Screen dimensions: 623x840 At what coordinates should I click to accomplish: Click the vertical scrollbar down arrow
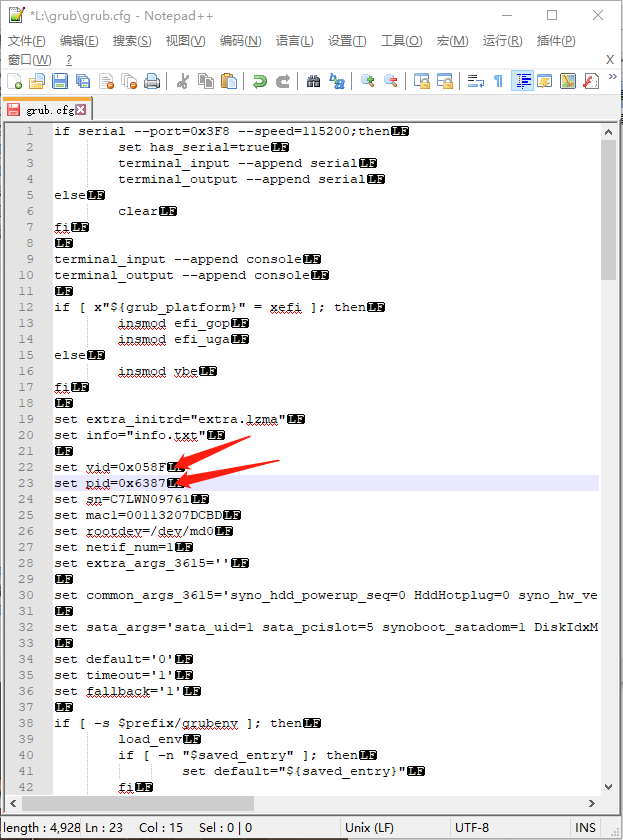pyautogui.click(x=608, y=786)
